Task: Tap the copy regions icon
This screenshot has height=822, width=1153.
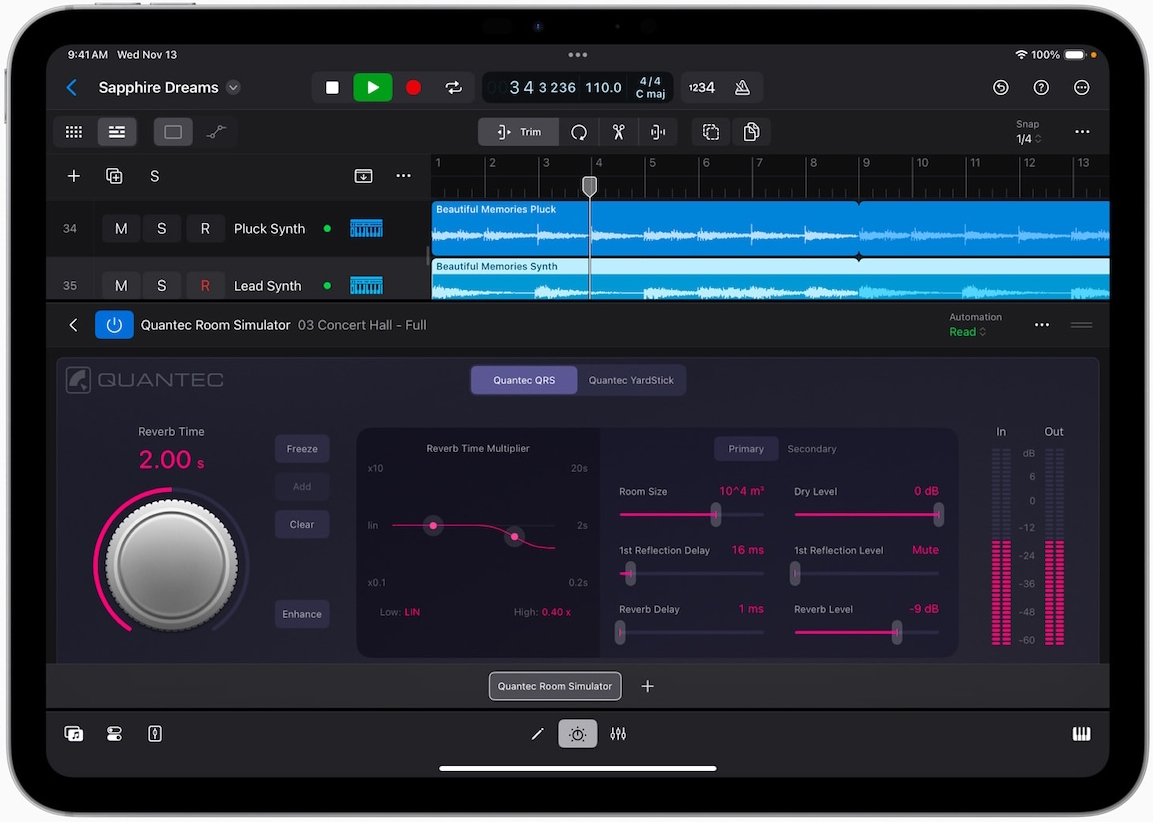Action: coord(751,132)
